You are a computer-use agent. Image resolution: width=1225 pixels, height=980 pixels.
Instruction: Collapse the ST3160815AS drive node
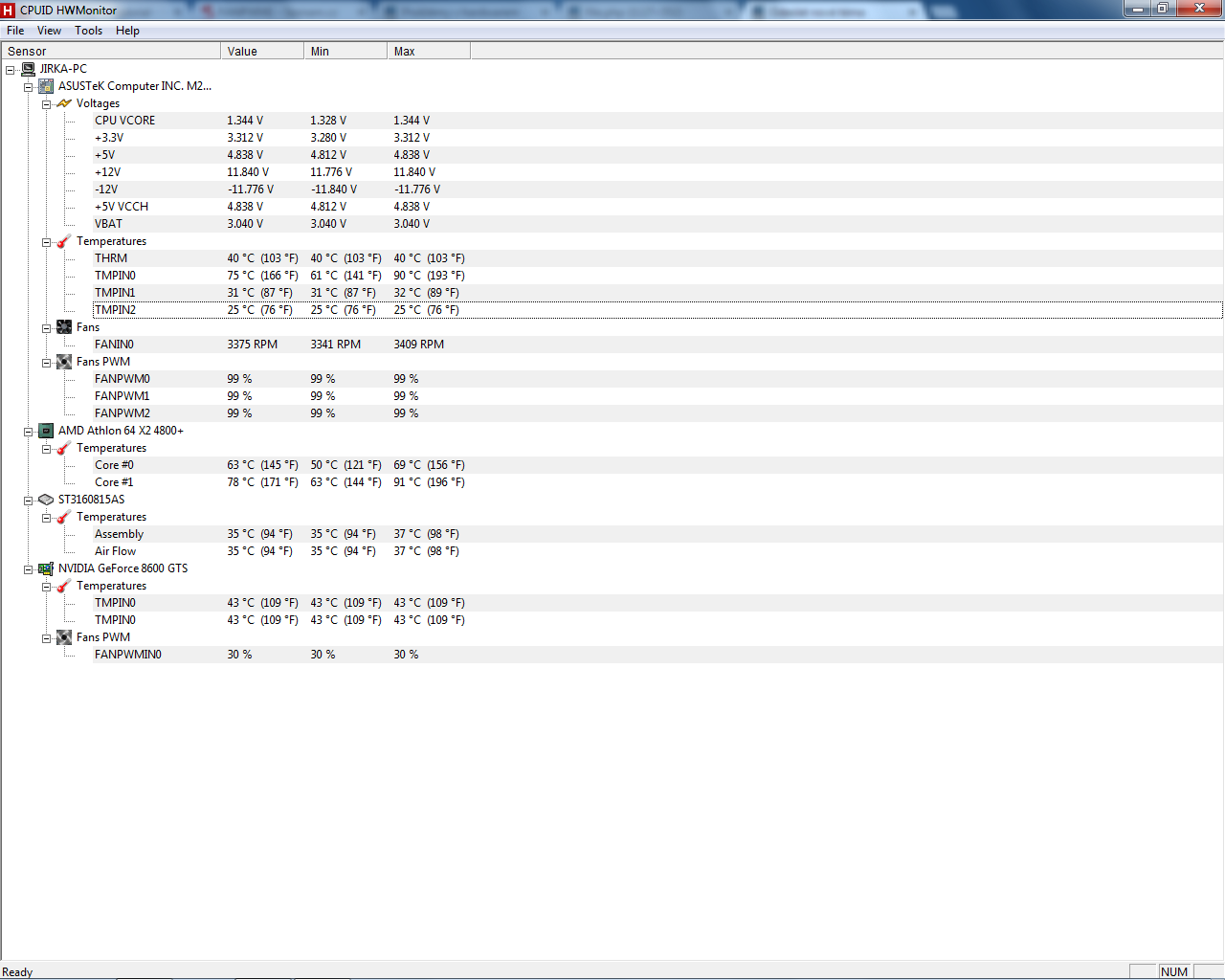(29, 501)
